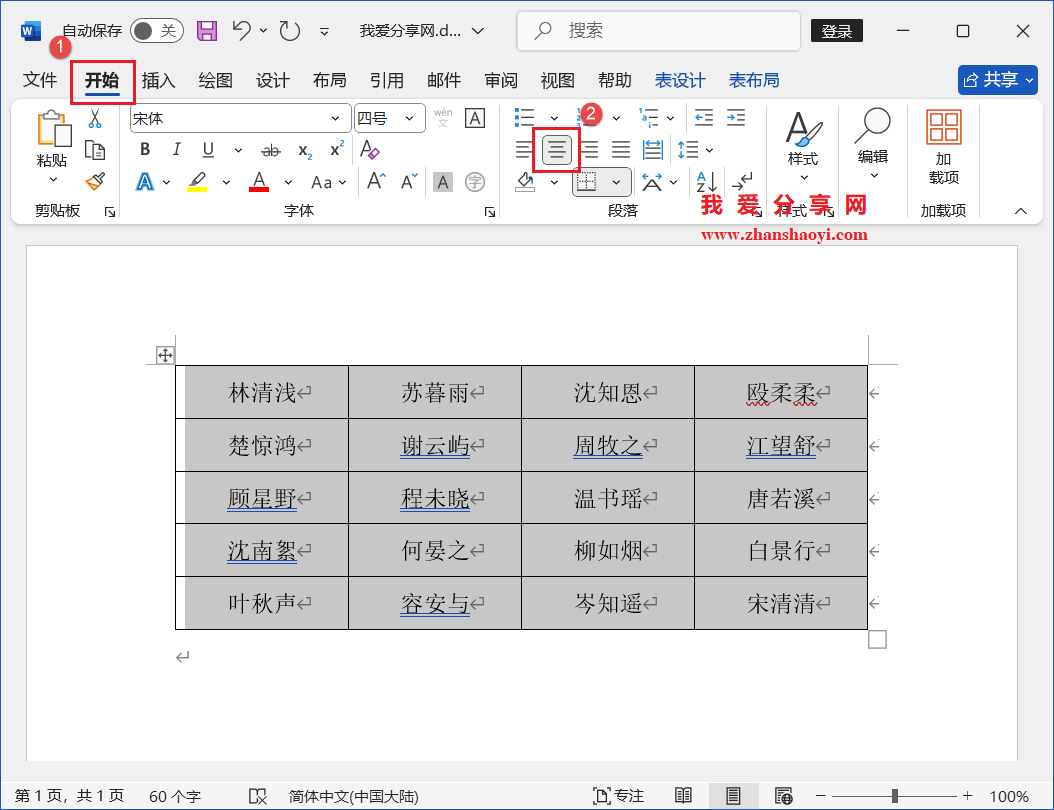Viewport: 1054px width, 810px height.
Task: Increase font size with A-up icon
Action: click(x=376, y=181)
